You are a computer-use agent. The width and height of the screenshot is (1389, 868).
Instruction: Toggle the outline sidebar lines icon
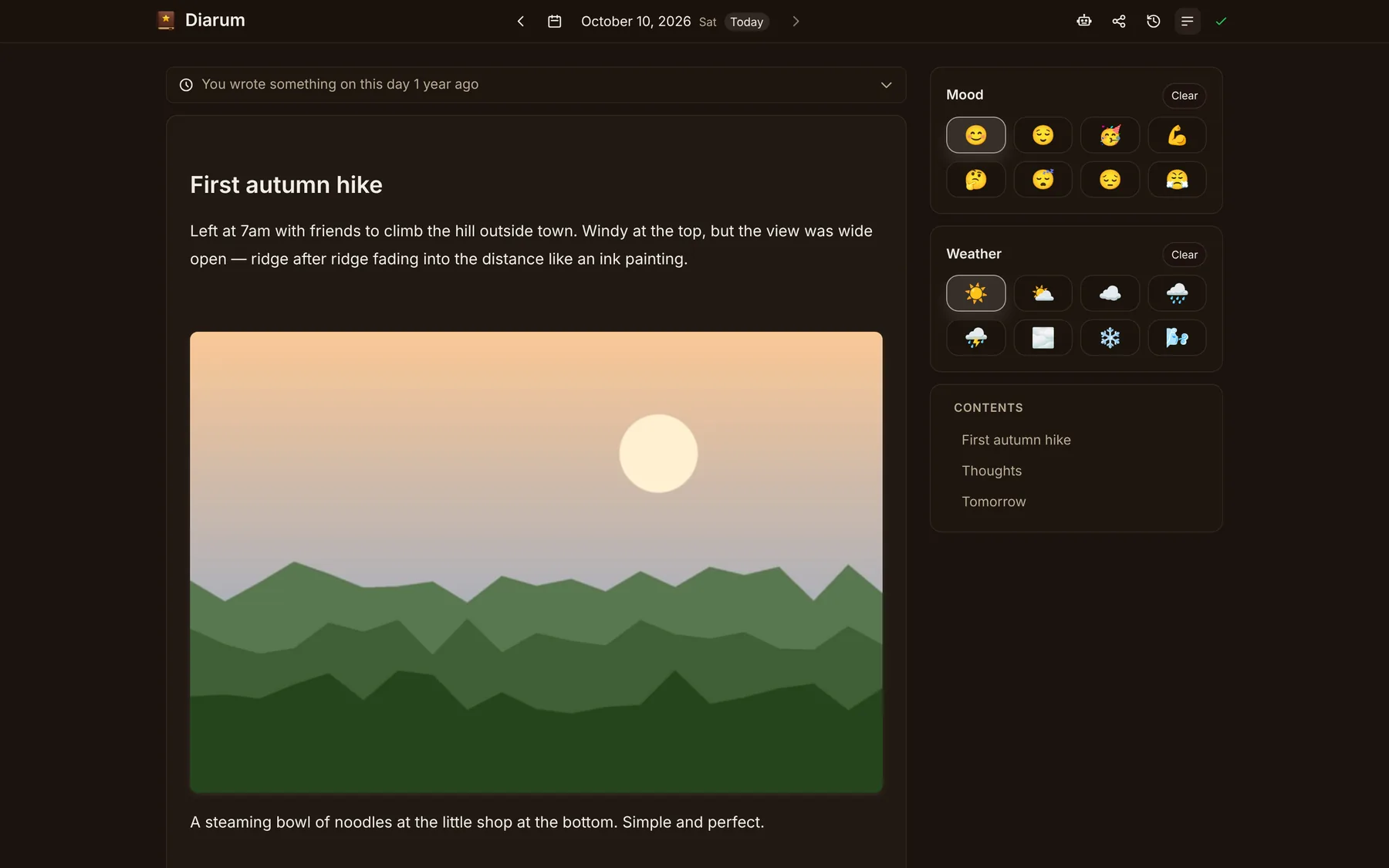tap(1188, 21)
